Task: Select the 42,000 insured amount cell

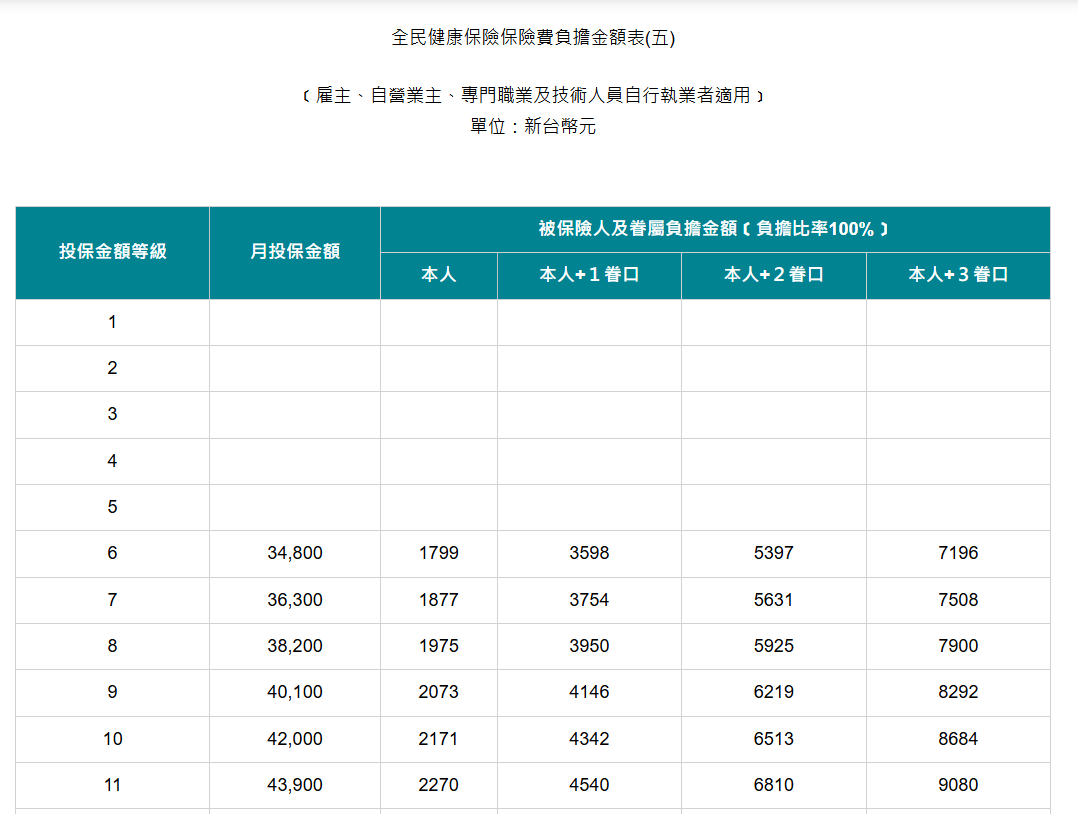Action: [x=295, y=739]
